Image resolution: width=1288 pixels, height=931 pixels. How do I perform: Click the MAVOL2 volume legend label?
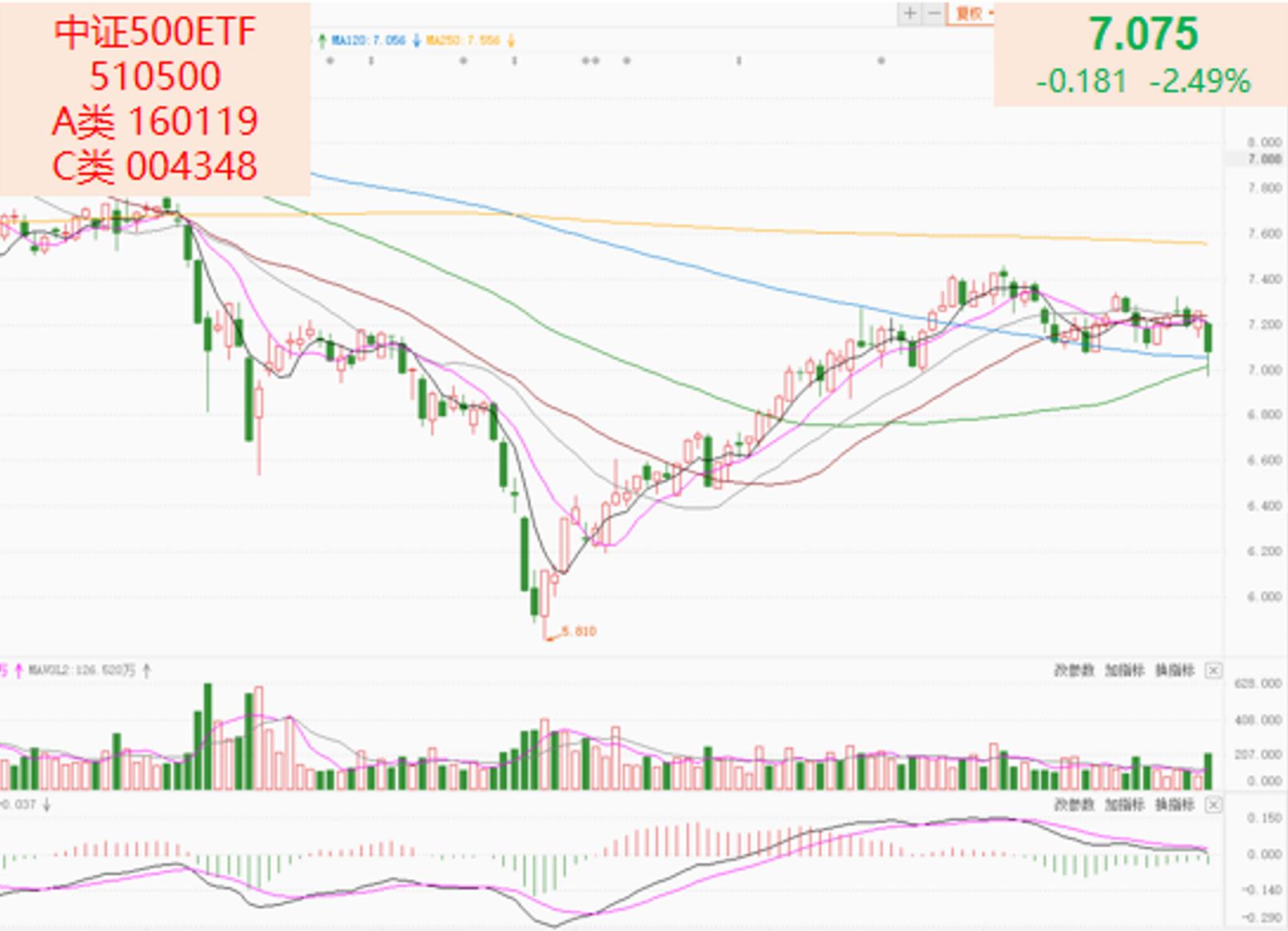pos(82,670)
